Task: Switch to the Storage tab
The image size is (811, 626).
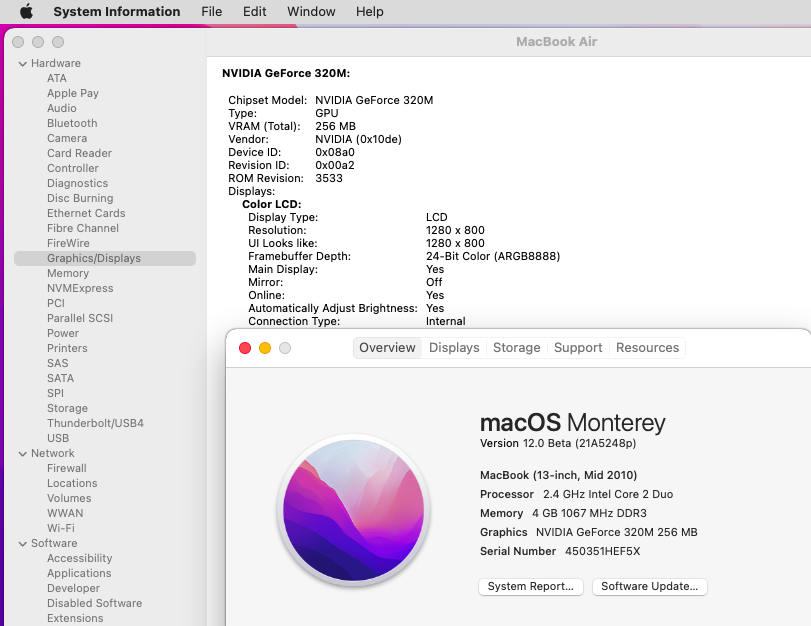Action: 517,348
